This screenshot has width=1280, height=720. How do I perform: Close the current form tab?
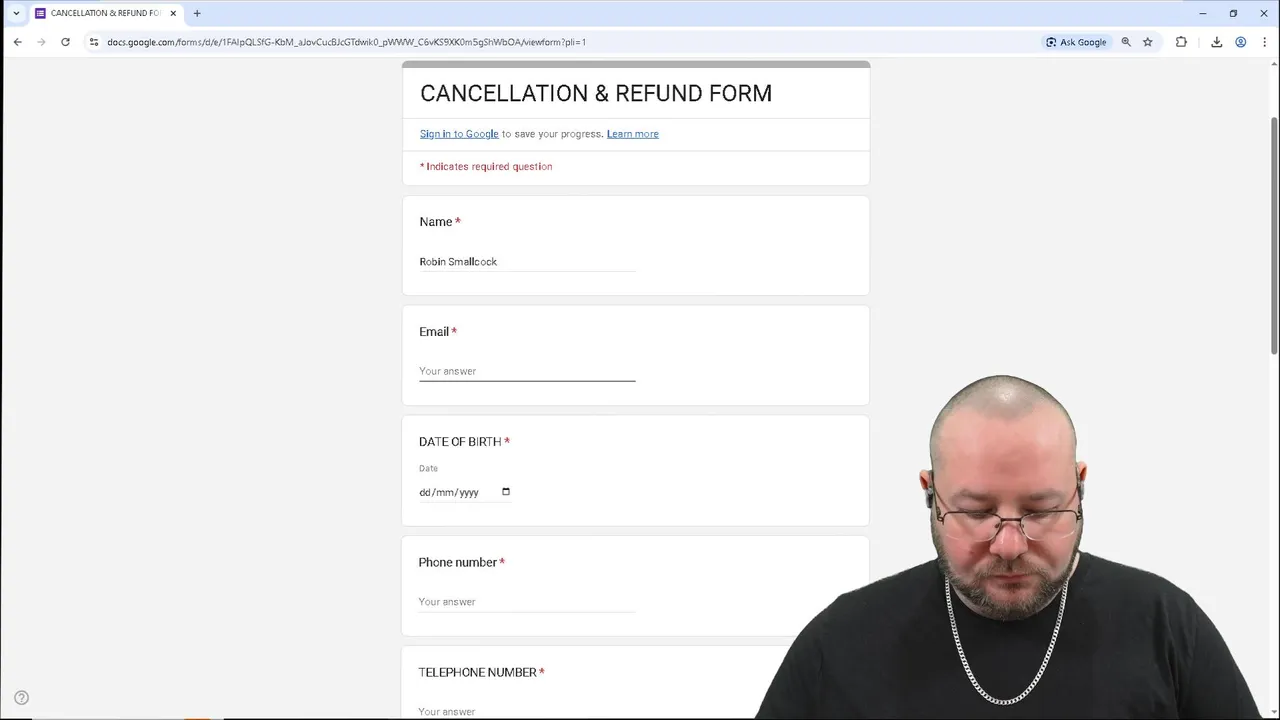173,13
